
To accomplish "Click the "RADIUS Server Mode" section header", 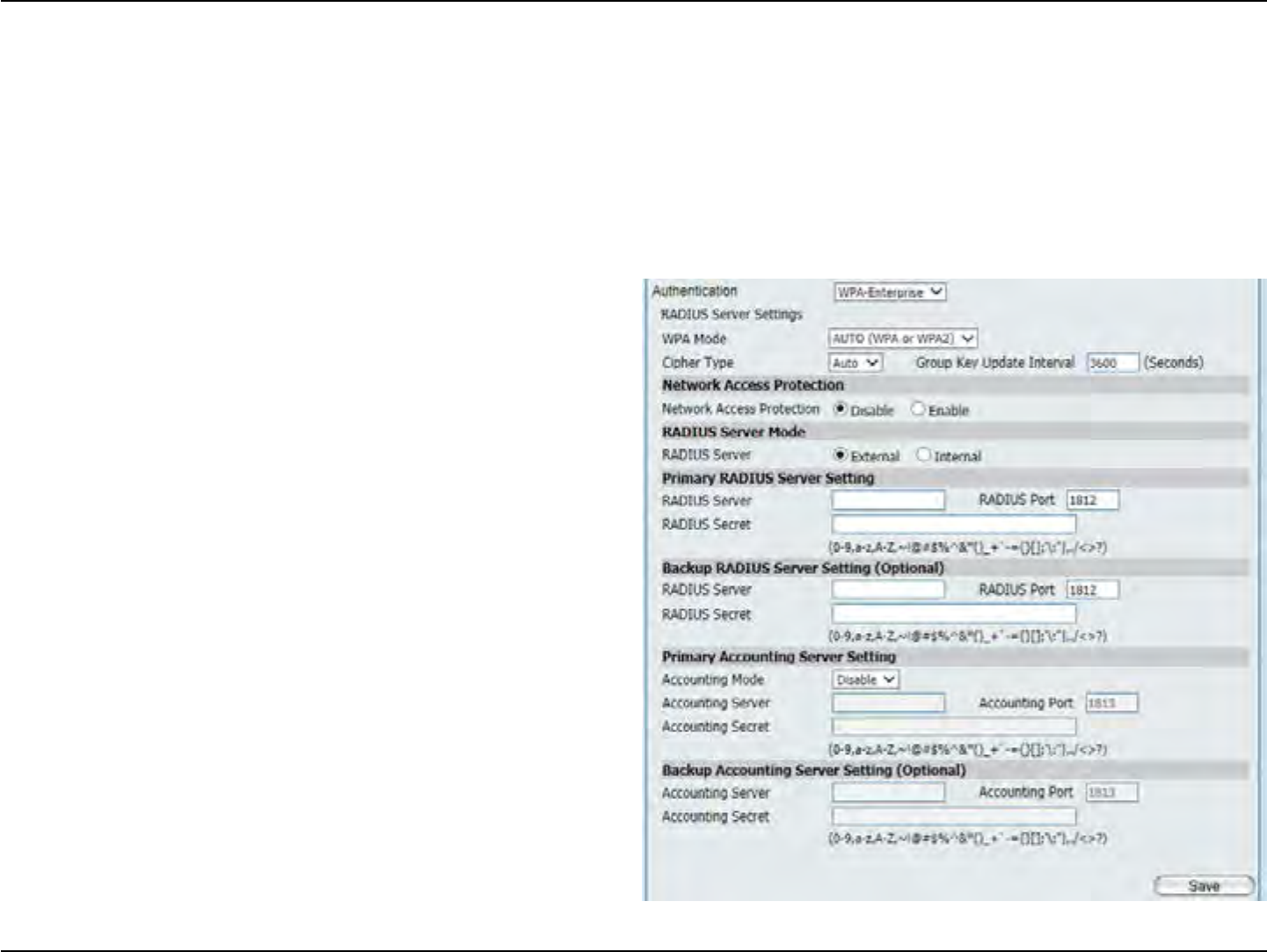I will point(733,432).
